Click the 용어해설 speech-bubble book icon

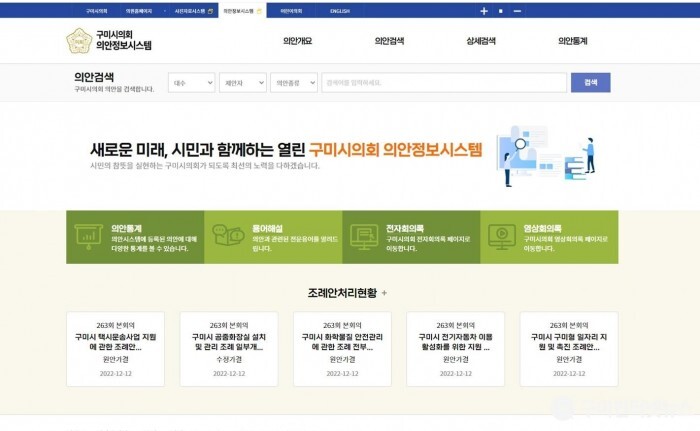[228, 235]
